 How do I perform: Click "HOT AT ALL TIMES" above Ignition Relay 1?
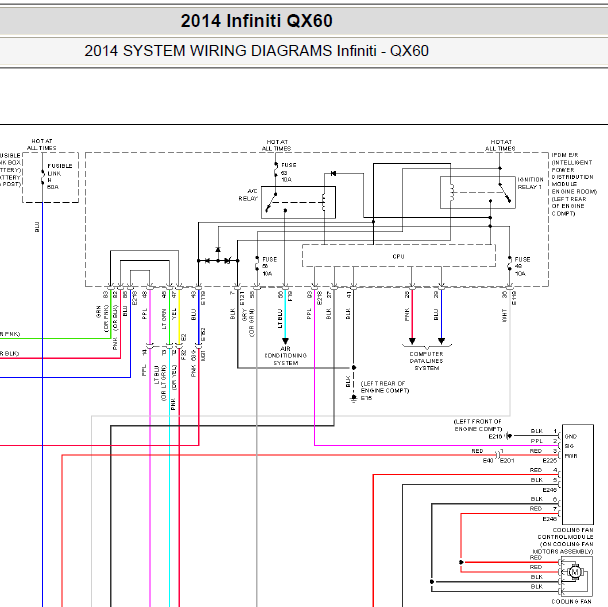[501, 145]
